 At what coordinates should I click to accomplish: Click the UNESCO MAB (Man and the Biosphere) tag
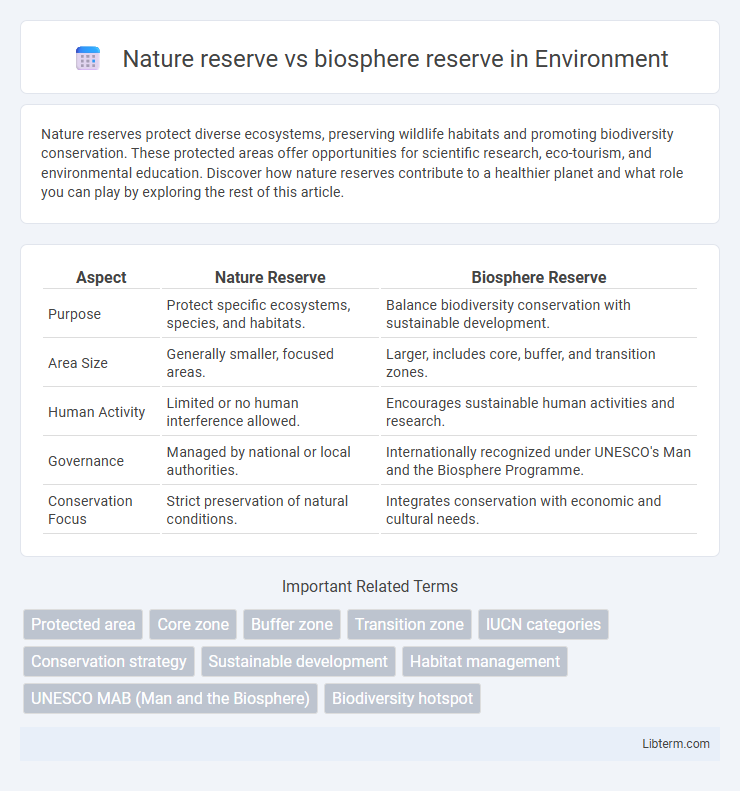coord(170,698)
